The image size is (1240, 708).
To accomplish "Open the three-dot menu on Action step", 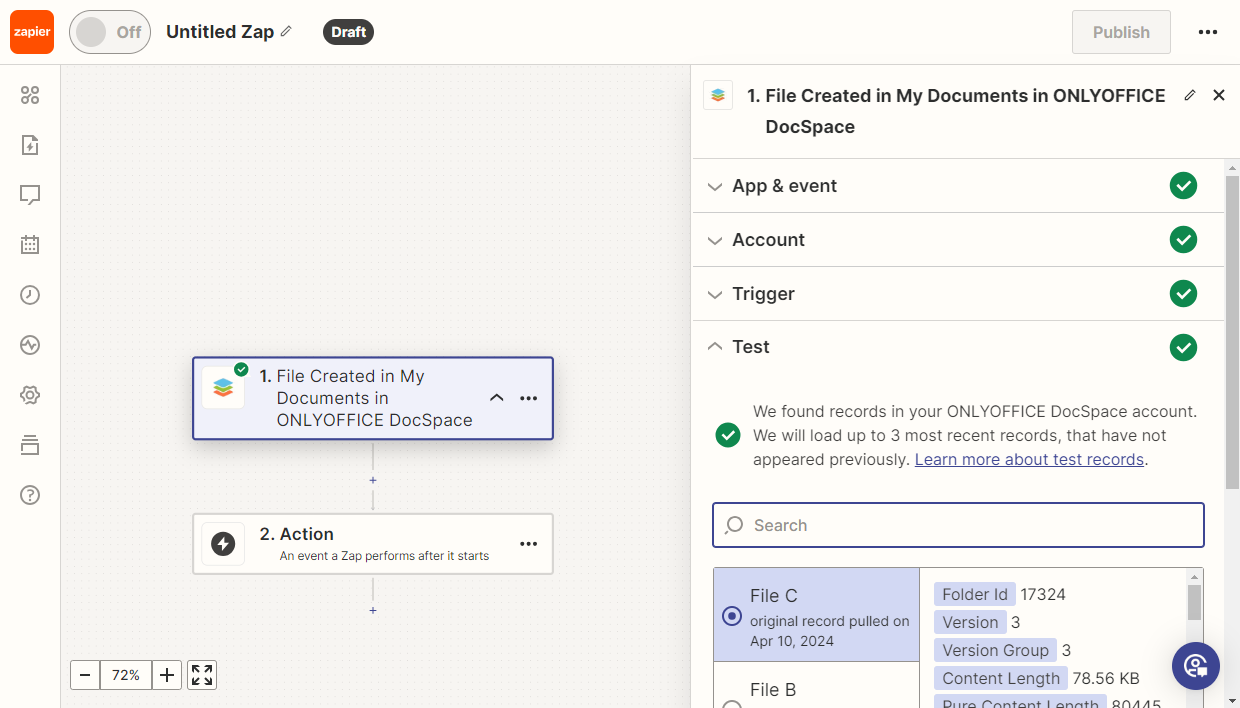I will 529,544.
